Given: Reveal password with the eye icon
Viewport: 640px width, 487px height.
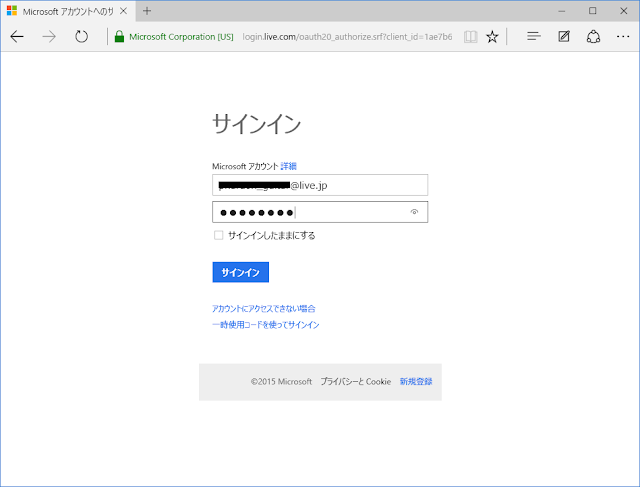Looking at the screenshot, I should point(414,212).
